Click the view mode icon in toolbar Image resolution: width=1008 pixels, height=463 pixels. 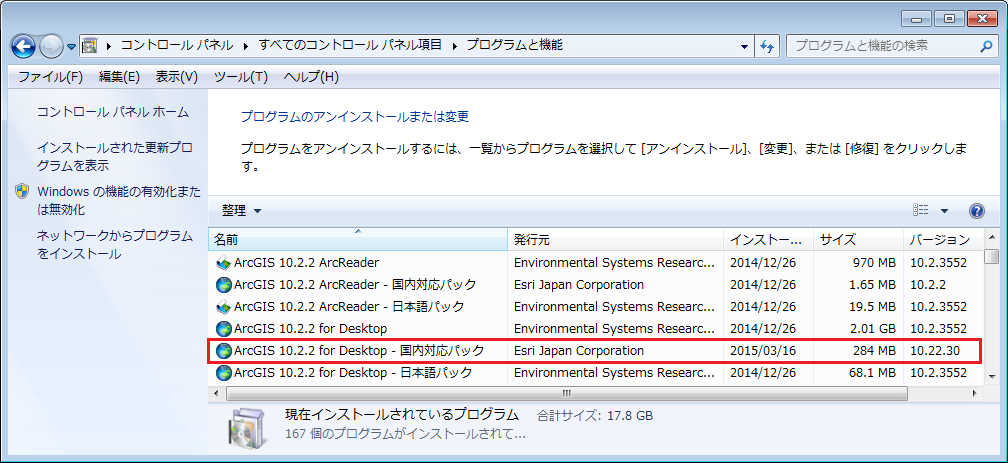(x=921, y=210)
